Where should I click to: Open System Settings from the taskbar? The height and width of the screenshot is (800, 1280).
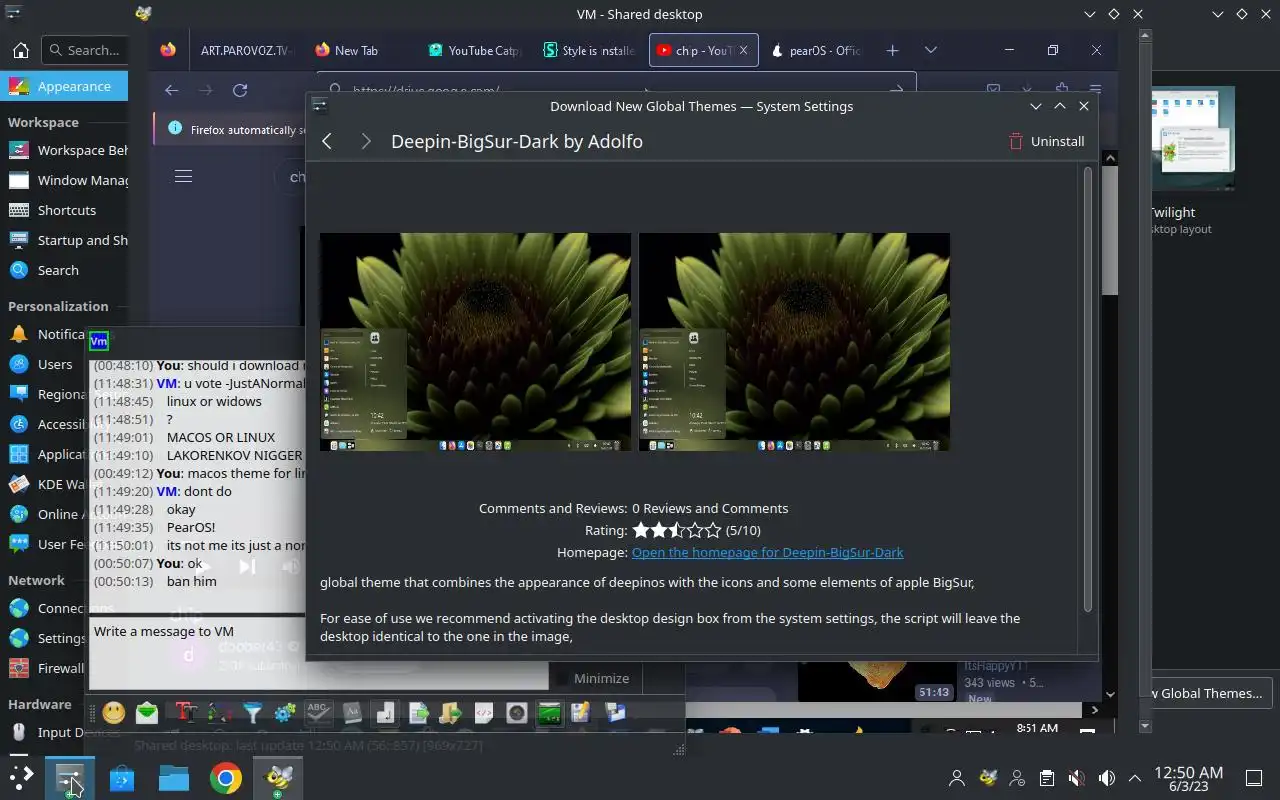(70, 777)
